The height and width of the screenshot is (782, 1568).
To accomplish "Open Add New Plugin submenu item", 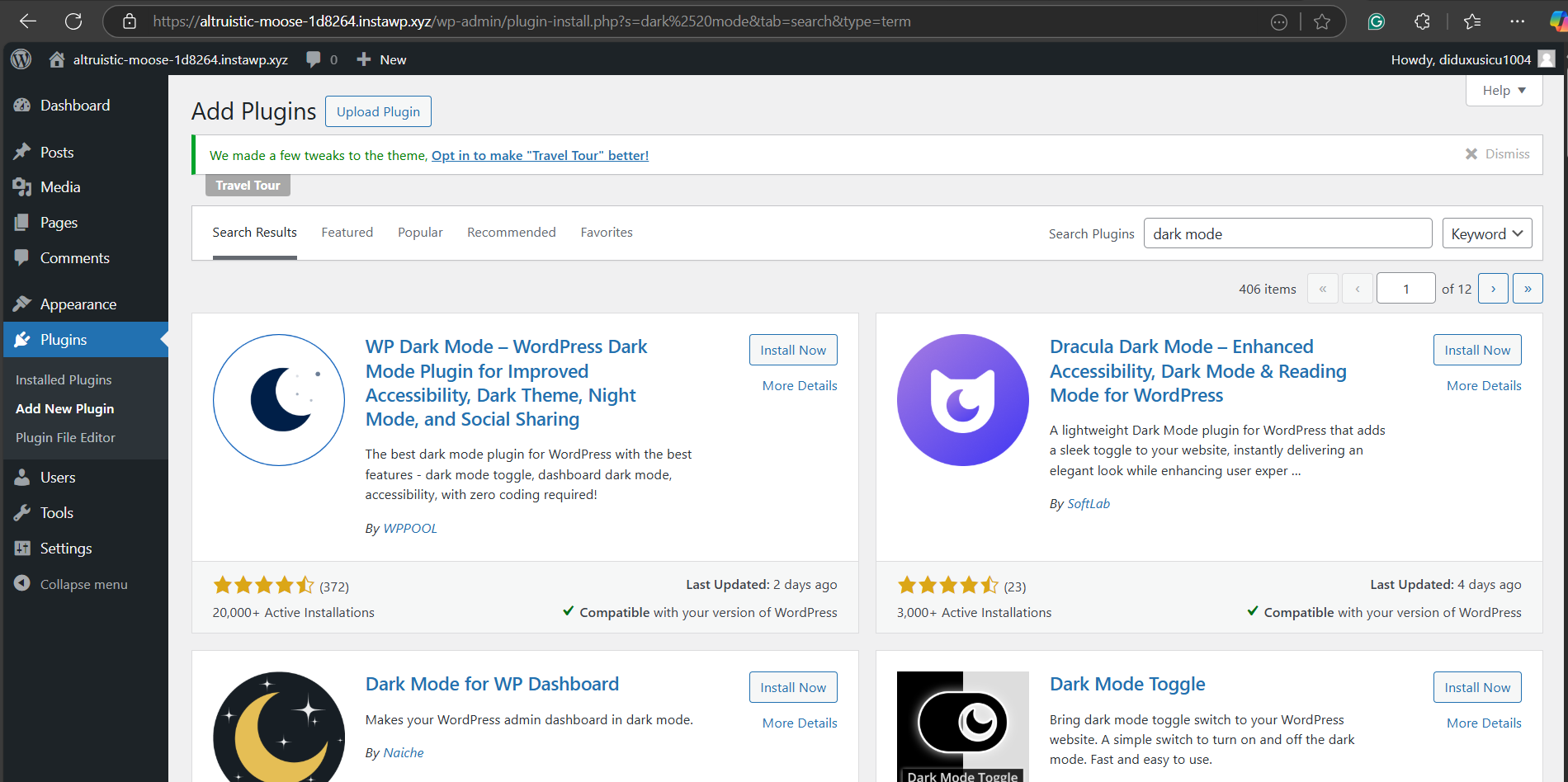I will point(65,409).
